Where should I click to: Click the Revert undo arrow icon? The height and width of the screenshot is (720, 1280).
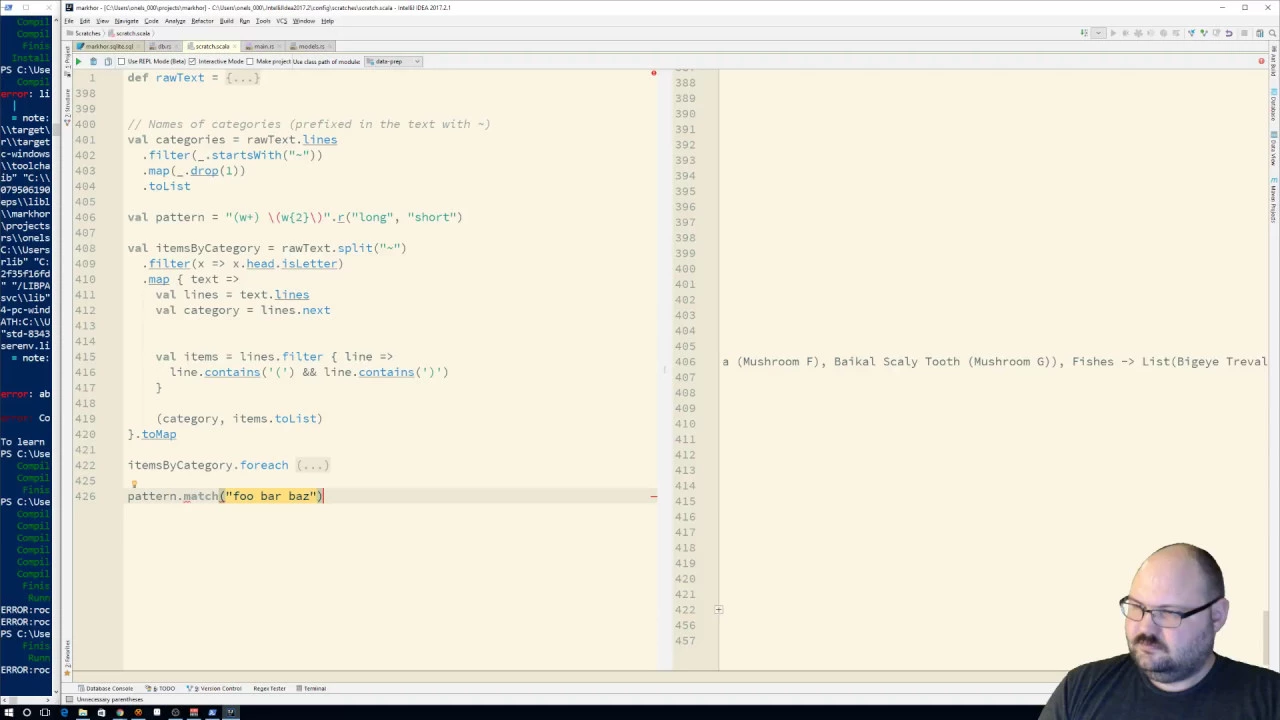coord(1229,33)
